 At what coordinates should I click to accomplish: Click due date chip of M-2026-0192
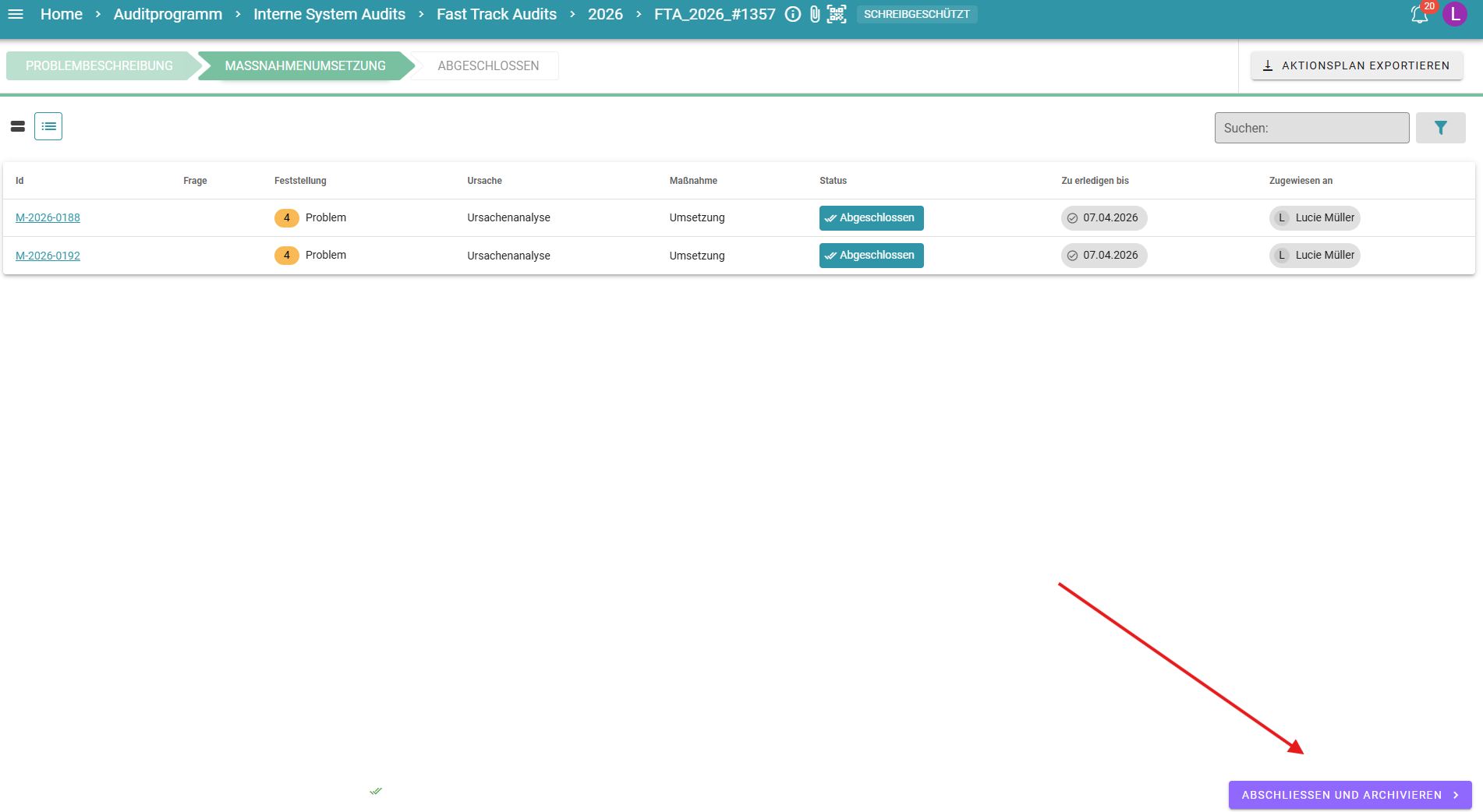tap(1104, 256)
